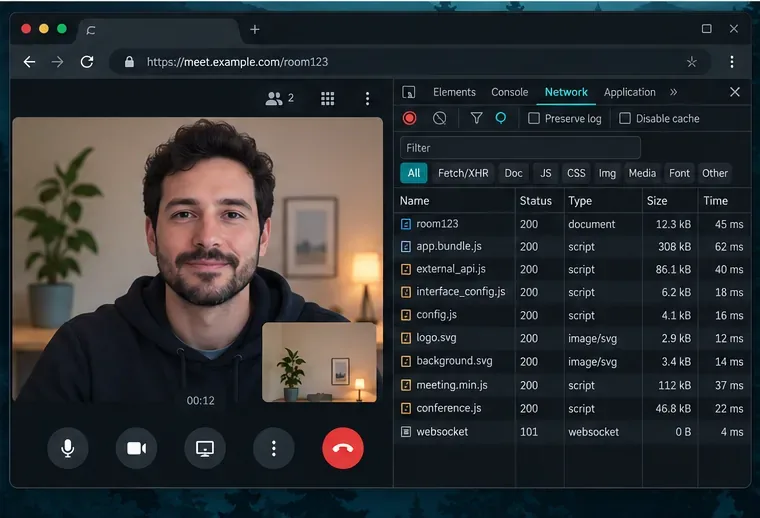This screenshot has width=760, height=518.
Task: Enable the Disable cache checkbox
Action: (625, 118)
